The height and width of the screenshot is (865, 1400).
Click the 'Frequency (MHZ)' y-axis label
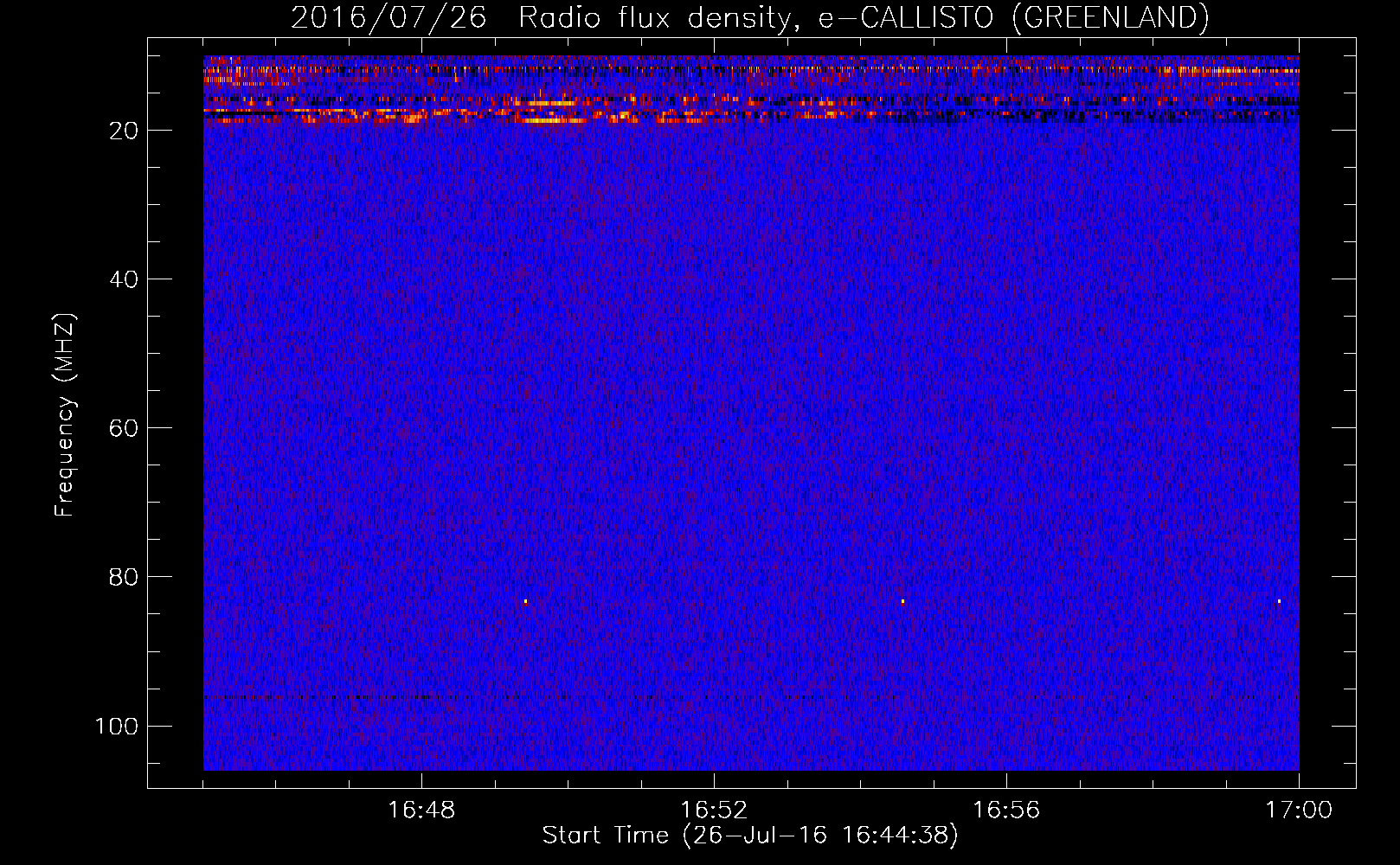point(65,415)
